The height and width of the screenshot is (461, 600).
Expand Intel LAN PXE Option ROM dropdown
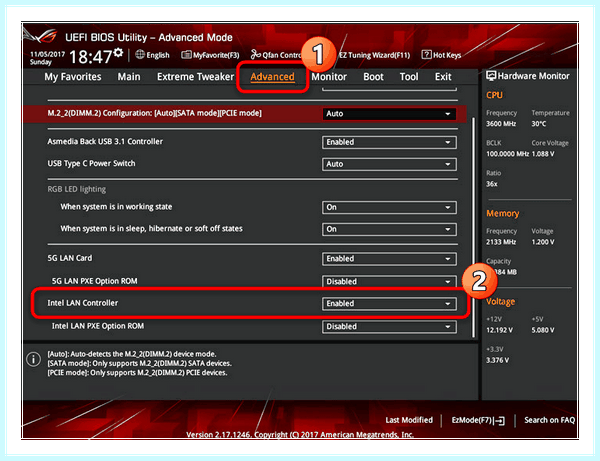pos(389,327)
